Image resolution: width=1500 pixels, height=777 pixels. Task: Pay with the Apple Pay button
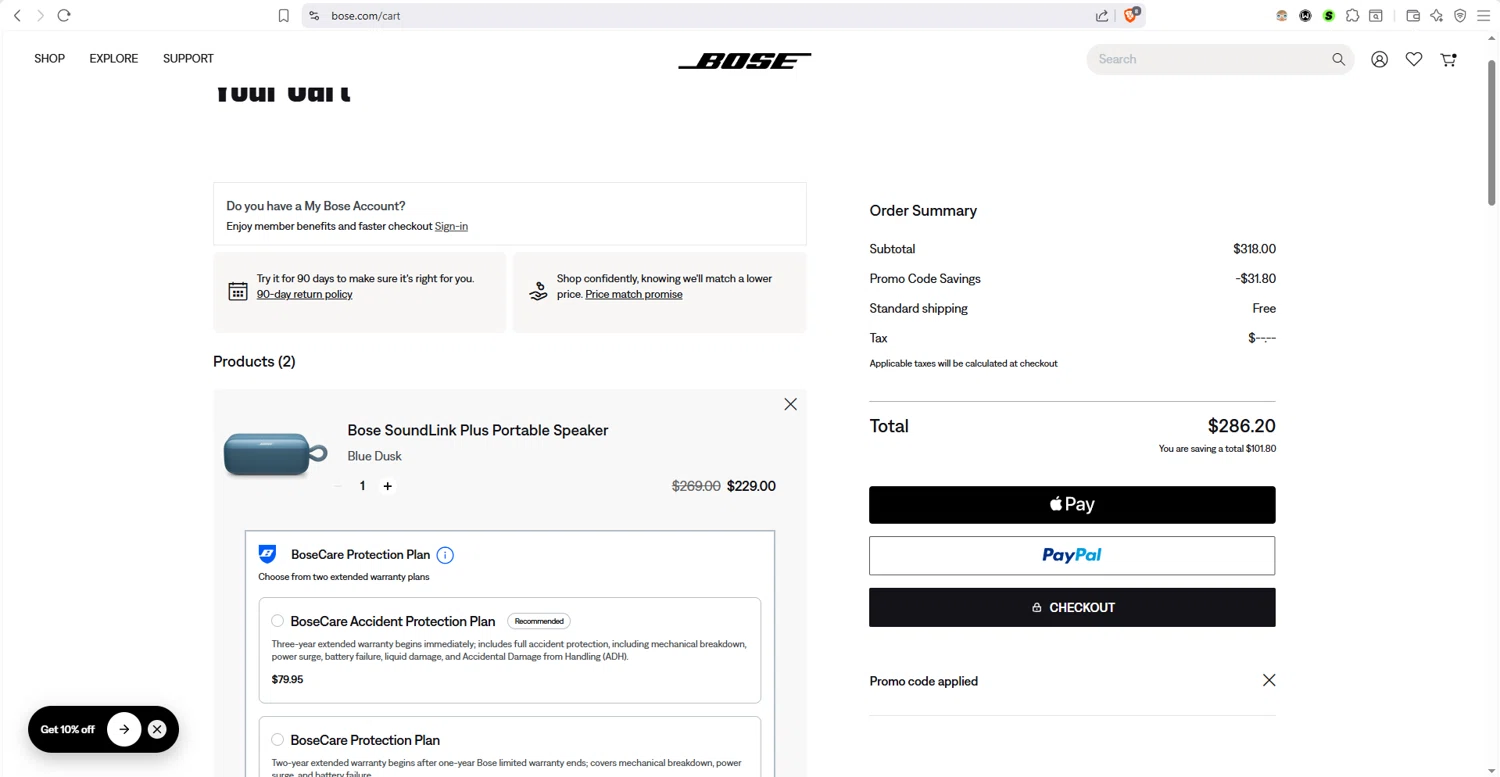pos(1072,505)
